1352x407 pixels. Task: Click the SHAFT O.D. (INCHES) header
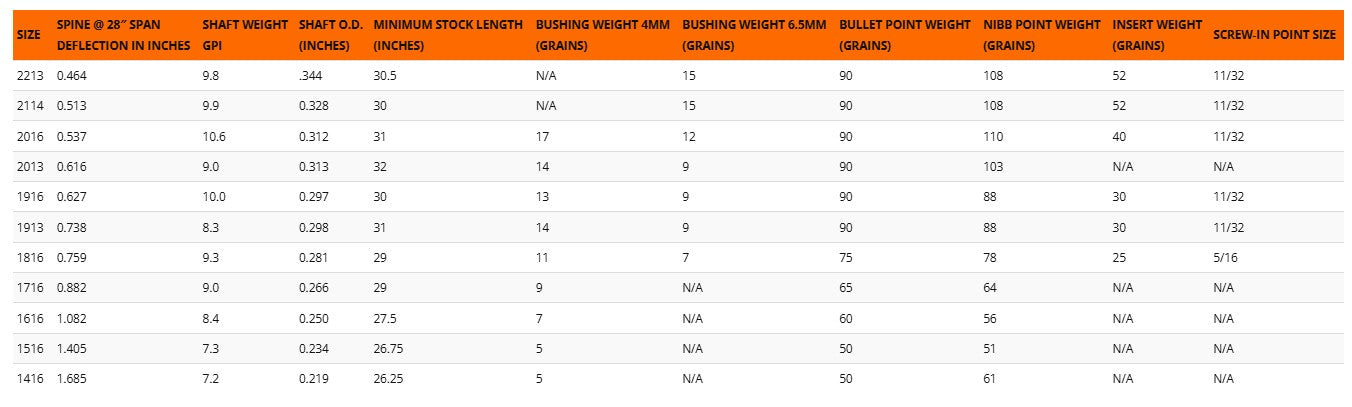(330, 35)
